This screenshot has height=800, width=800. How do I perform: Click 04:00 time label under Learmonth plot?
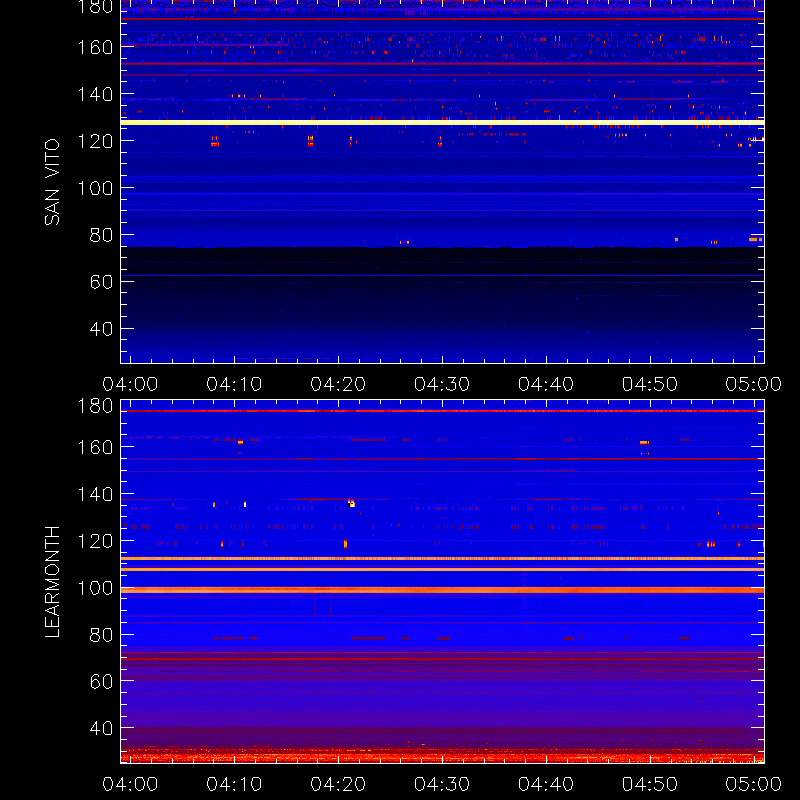(x=130, y=784)
